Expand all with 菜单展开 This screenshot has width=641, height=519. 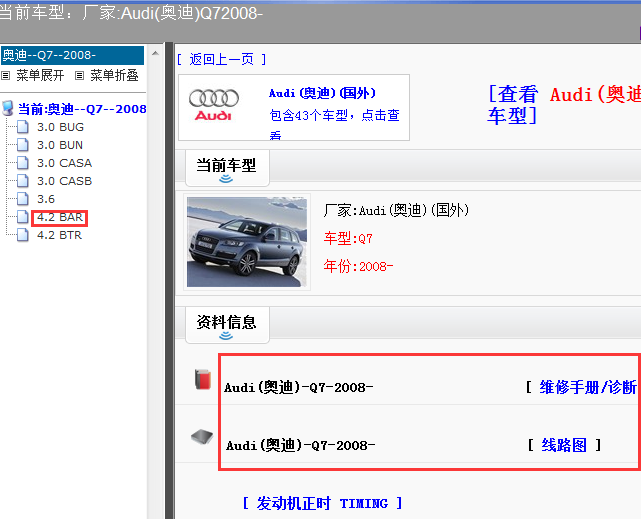[x=40, y=76]
